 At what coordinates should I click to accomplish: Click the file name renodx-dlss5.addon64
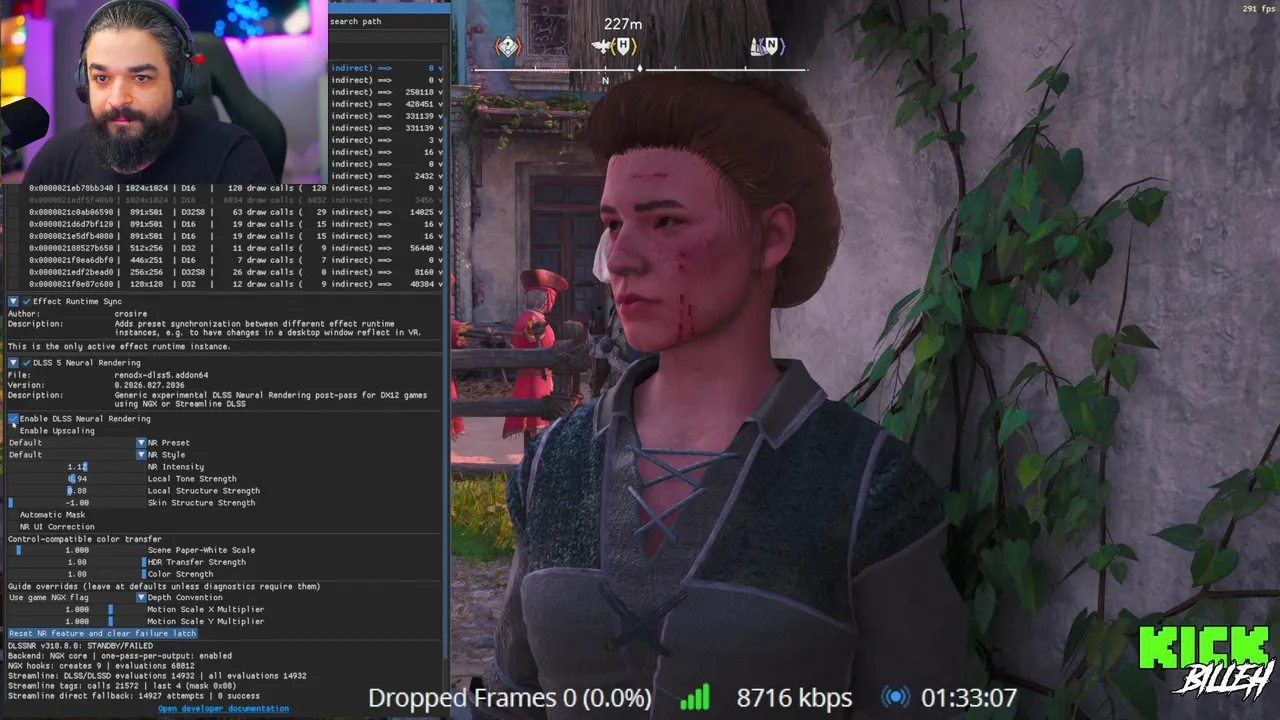[162, 375]
